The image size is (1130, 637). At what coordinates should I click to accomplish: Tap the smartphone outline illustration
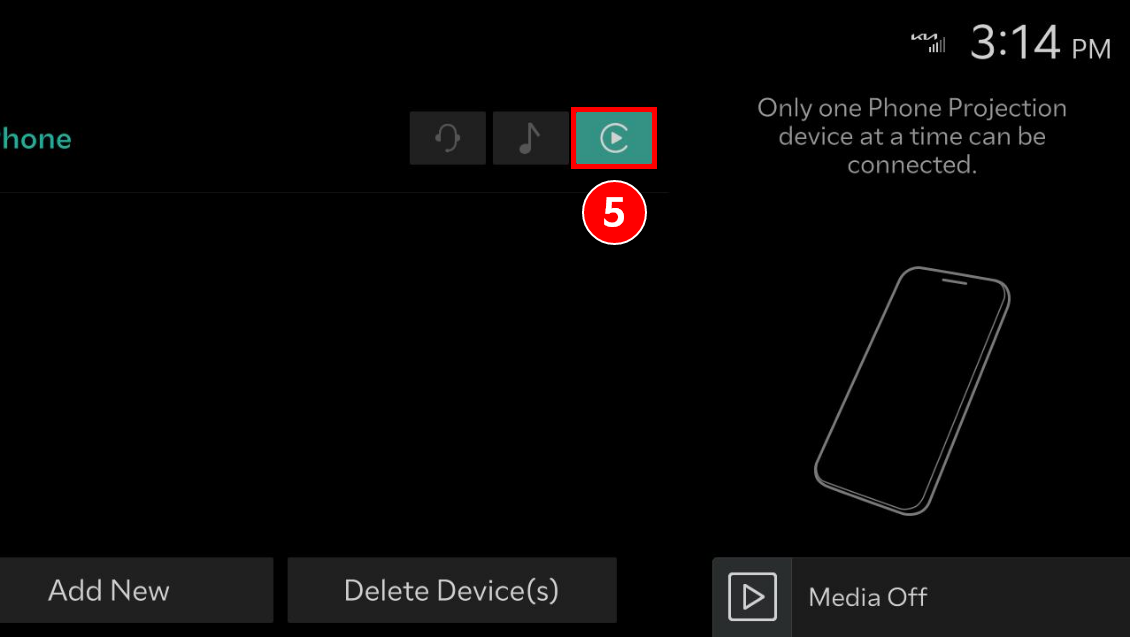coord(912,391)
